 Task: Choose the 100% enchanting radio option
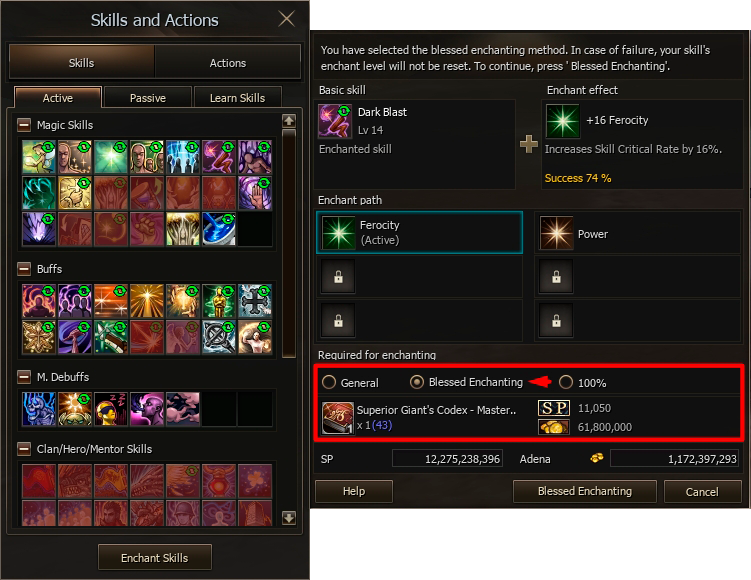click(x=566, y=382)
